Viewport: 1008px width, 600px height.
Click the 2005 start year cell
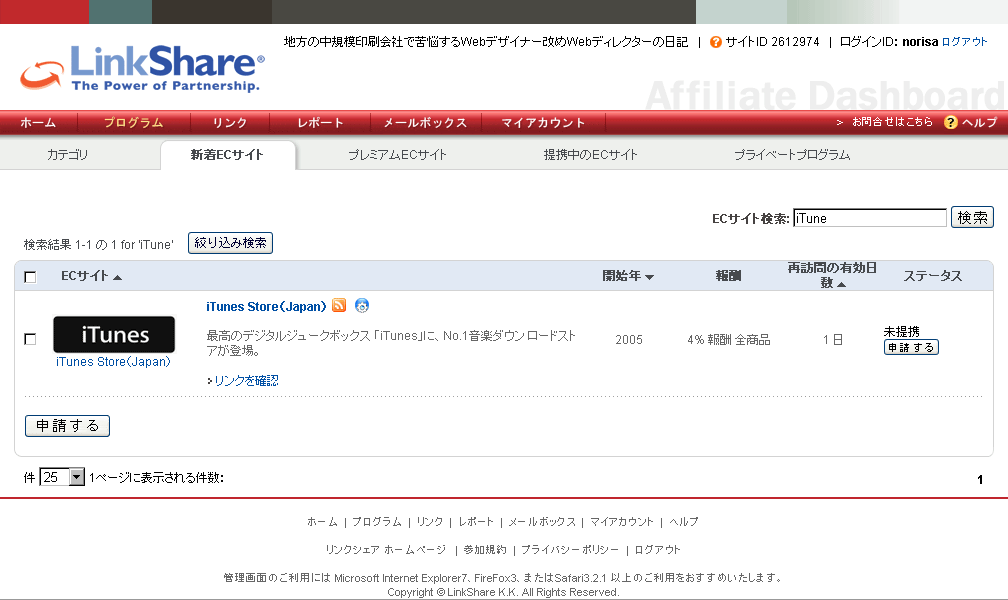tap(629, 340)
